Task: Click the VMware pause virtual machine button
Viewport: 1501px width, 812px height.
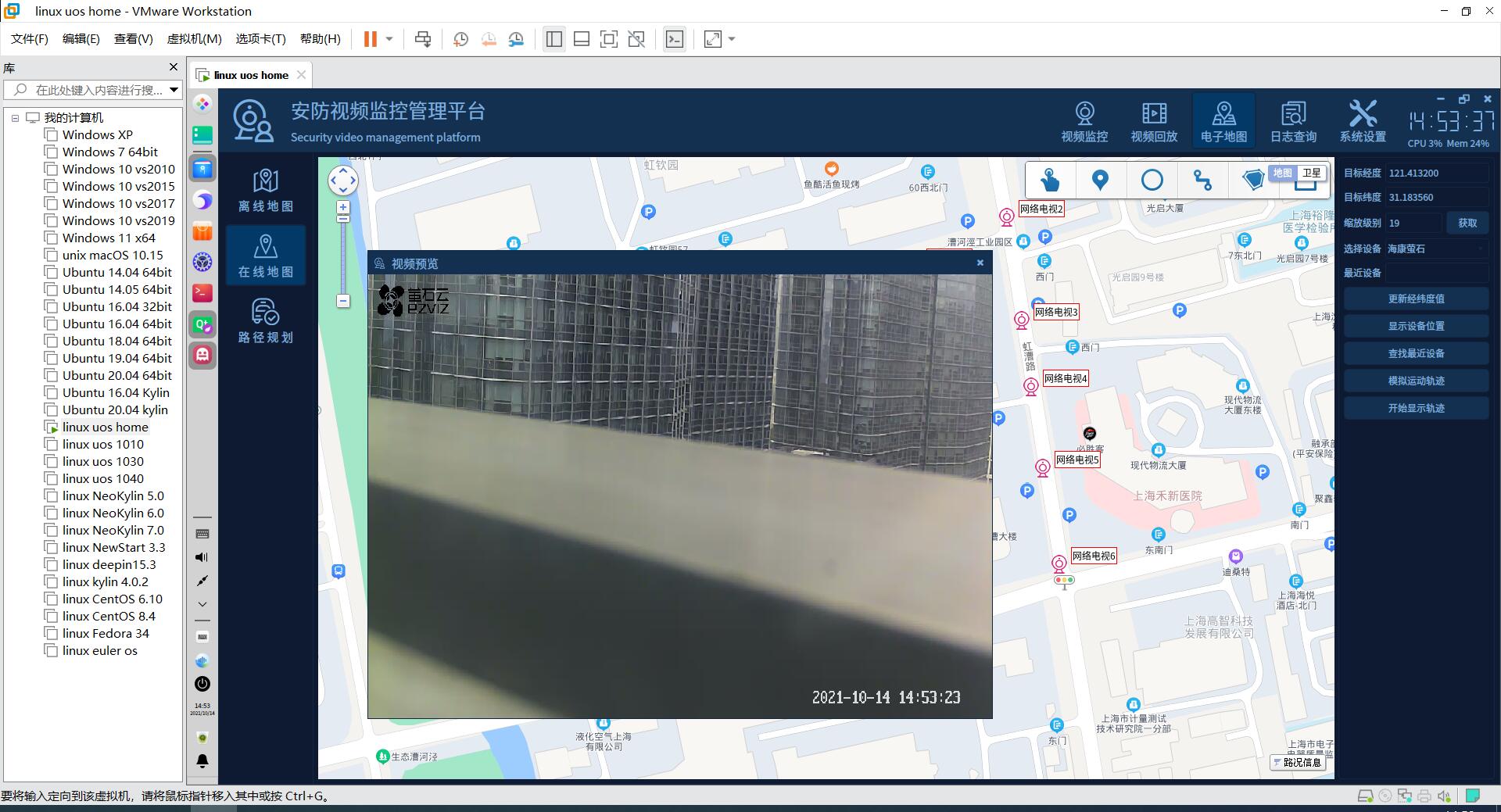Action: [x=371, y=39]
